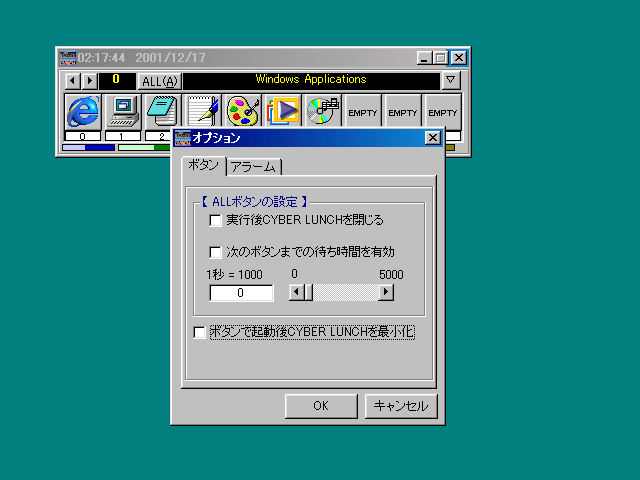Image resolution: width=640 pixels, height=480 pixels.
Task: Click the scrollbar left arrow
Action: pos(296,292)
